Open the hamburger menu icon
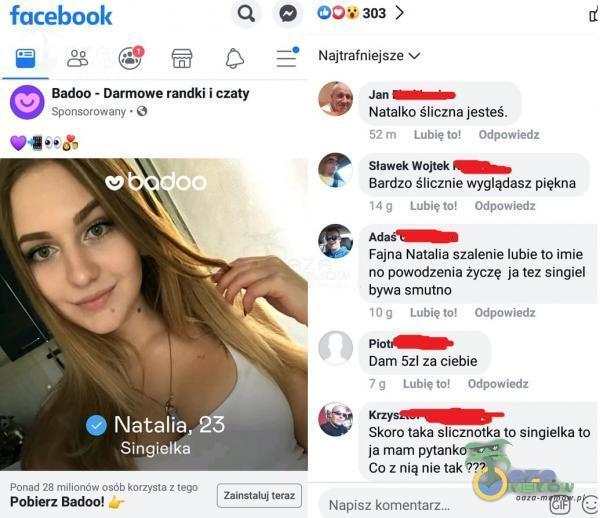Image resolution: width=600 pixels, height=518 pixels. coord(287,58)
